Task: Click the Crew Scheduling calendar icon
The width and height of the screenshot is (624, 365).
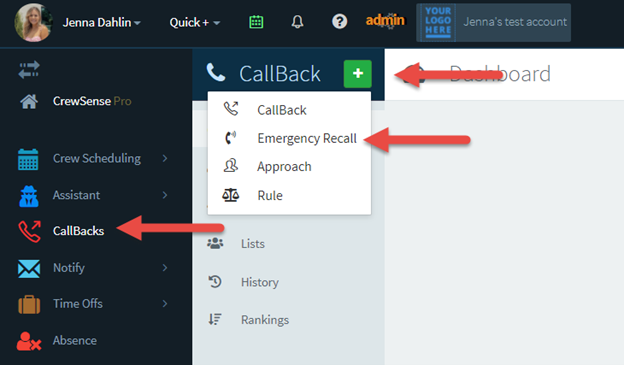Action: coord(28,159)
